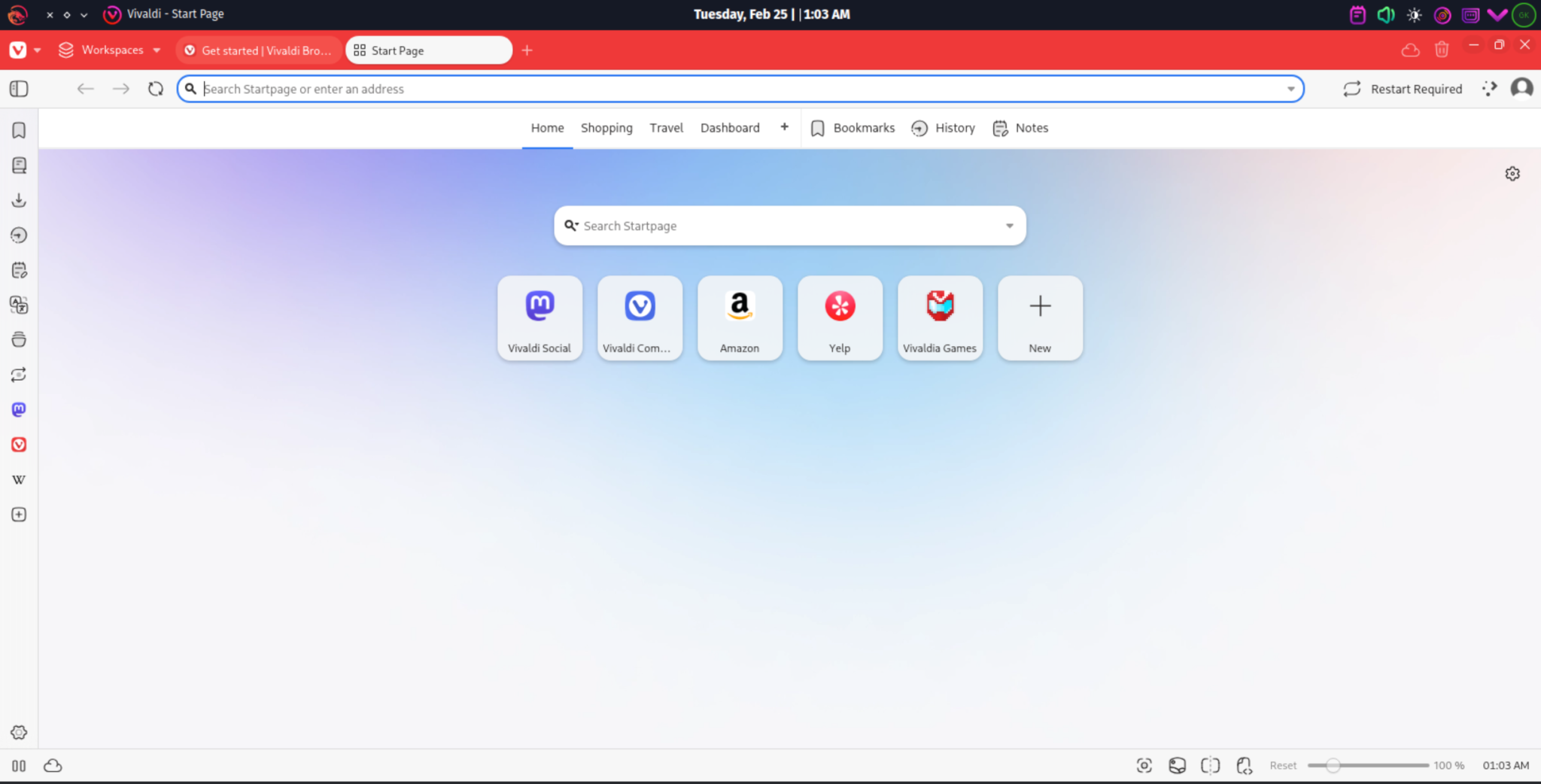Open the Translate panel

19,305
